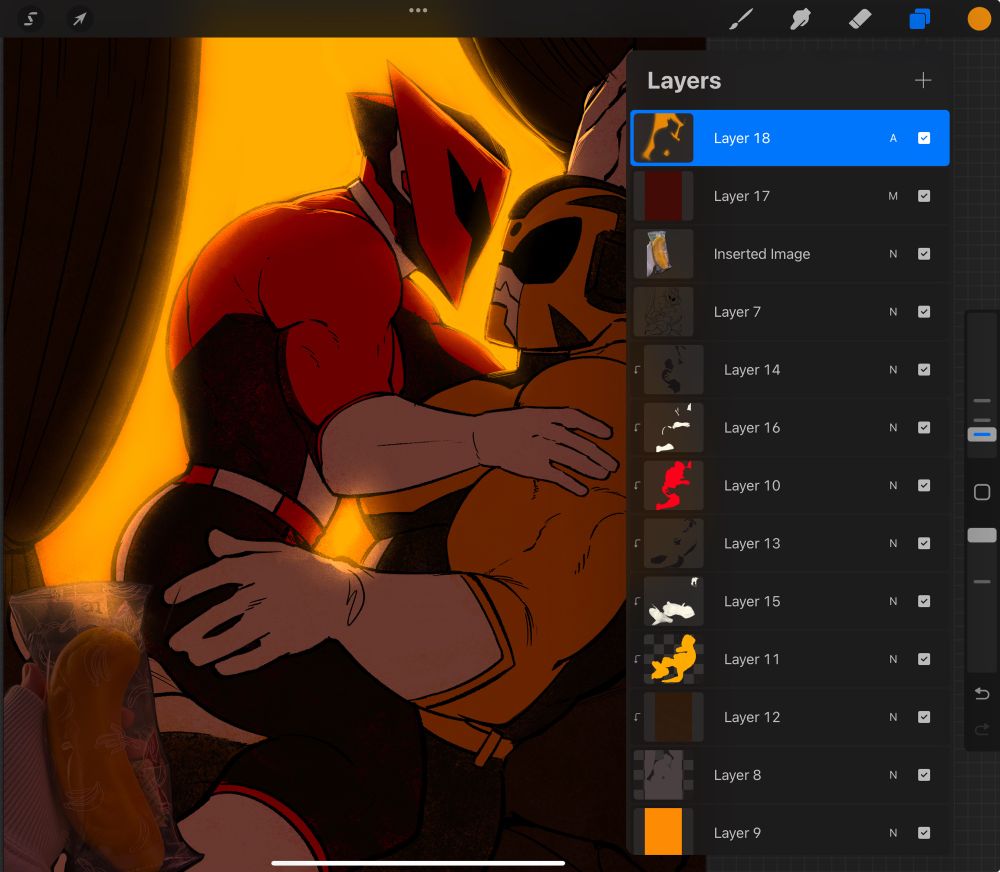The image size is (1000, 872).
Task: Tap the home indicator bar
Action: click(418, 863)
